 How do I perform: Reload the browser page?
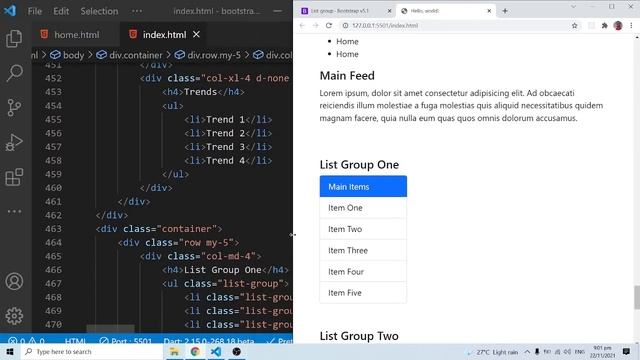329,25
